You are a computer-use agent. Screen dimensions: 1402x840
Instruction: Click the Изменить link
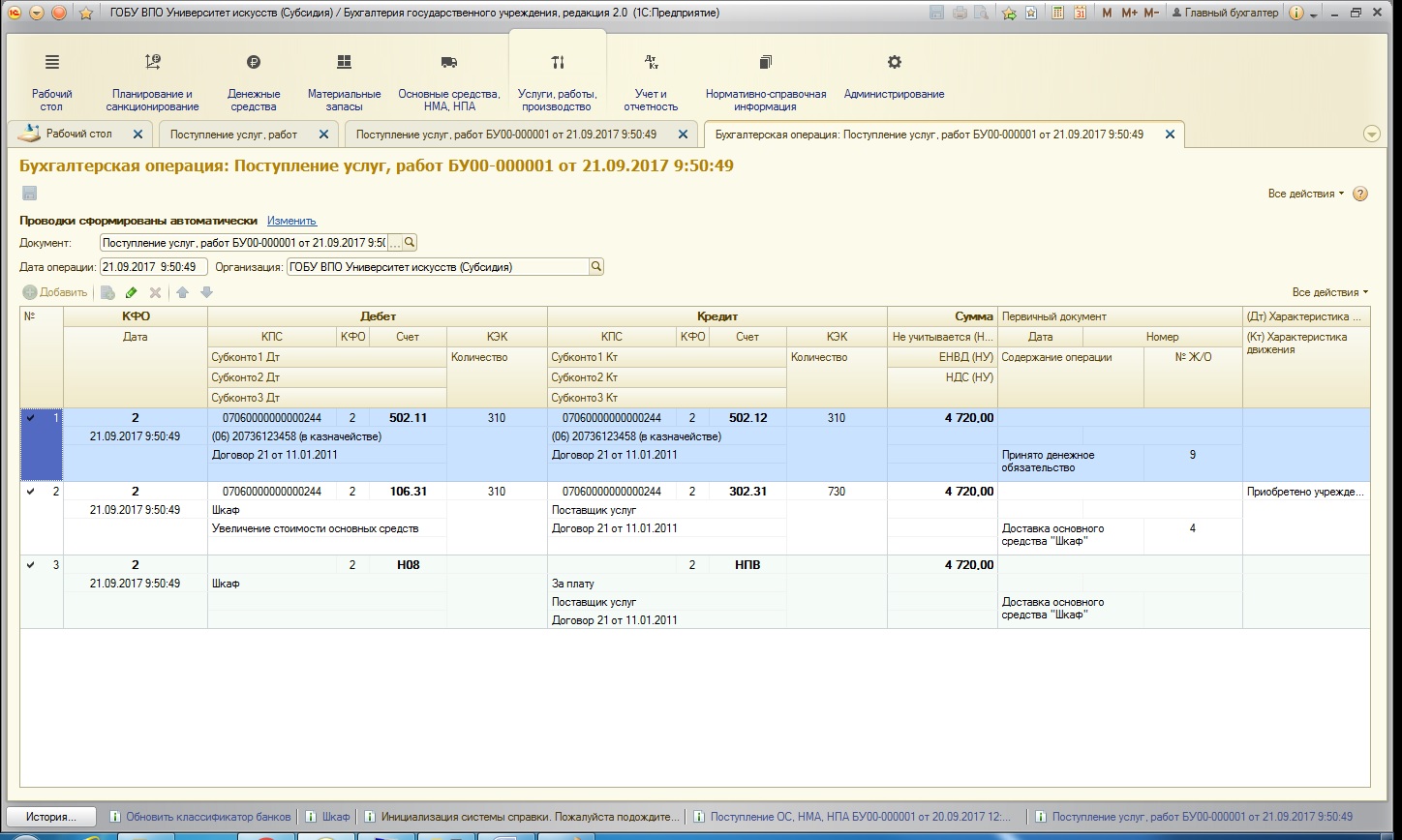(291, 221)
